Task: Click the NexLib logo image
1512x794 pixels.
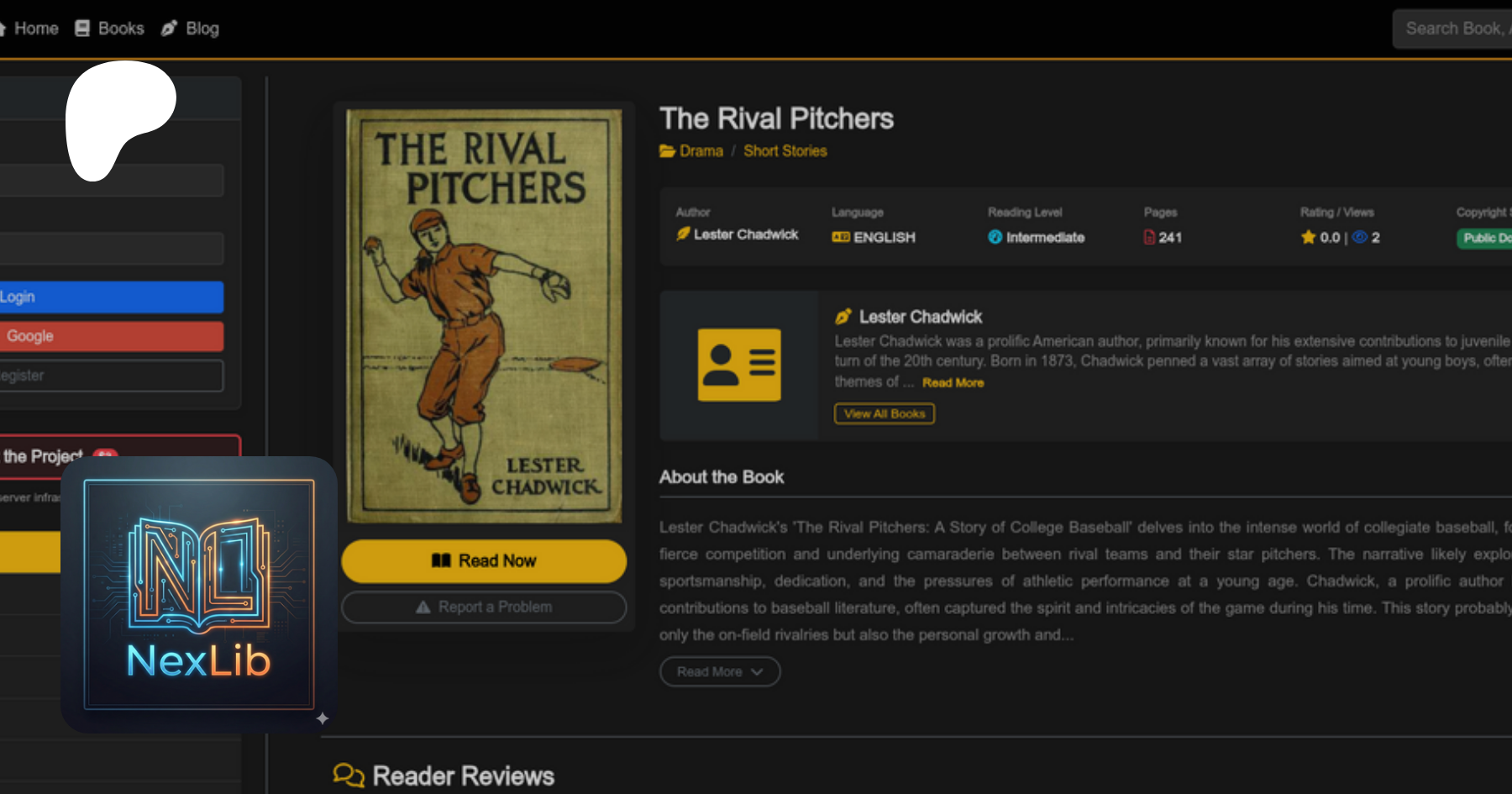Action: point(199,595)
